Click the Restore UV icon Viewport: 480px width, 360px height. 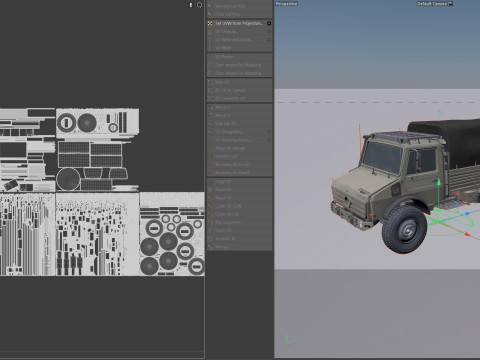[210, 239]
